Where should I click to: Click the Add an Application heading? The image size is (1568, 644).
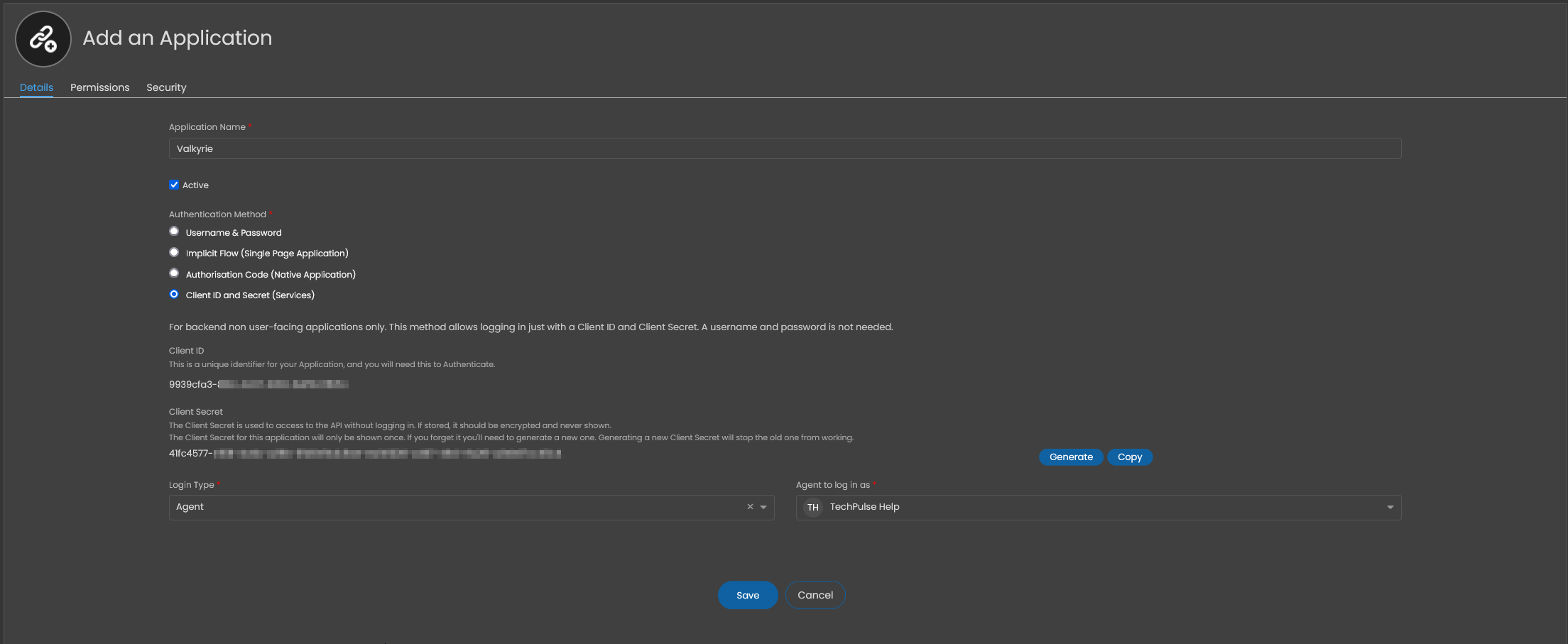[178, 38]
